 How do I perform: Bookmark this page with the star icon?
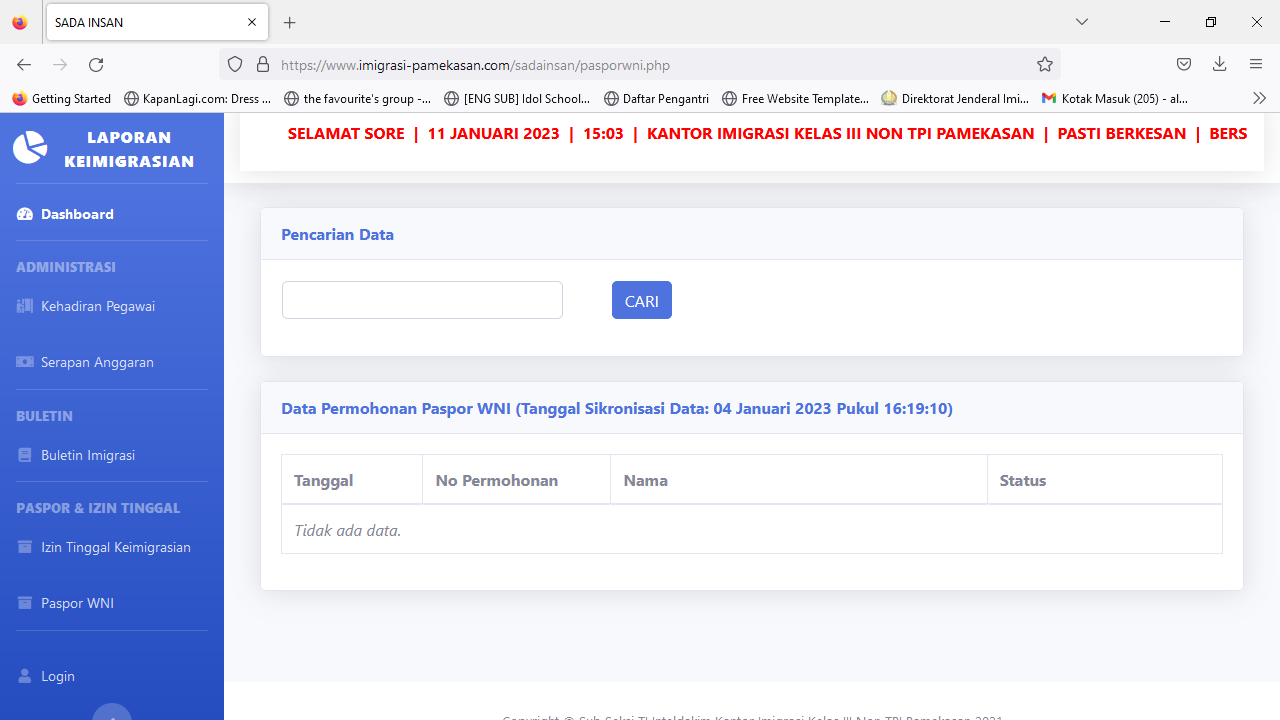[1045, 65]
